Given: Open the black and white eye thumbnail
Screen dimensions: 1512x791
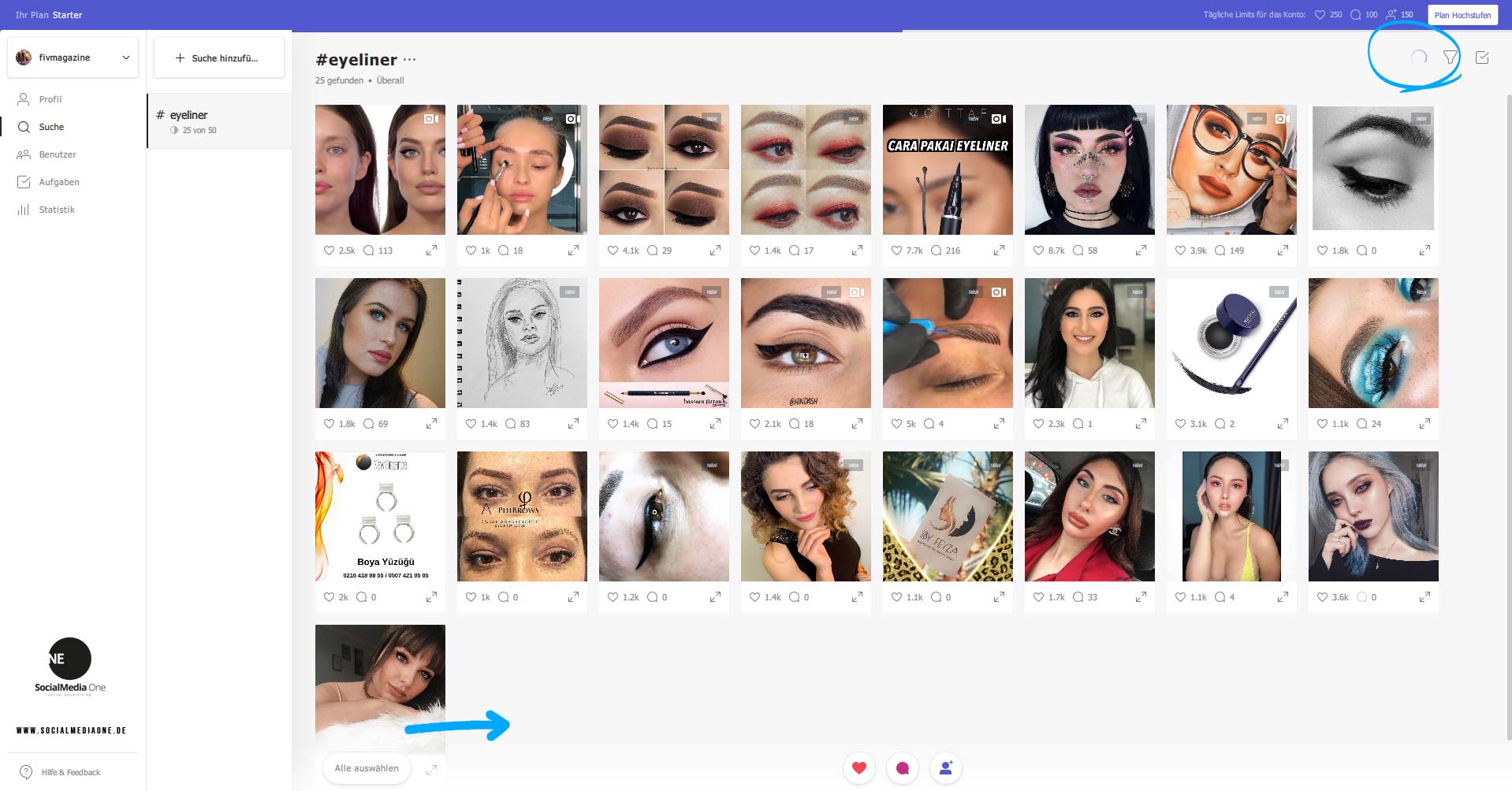Looking at the screenshot, I should pos(1373,169).
